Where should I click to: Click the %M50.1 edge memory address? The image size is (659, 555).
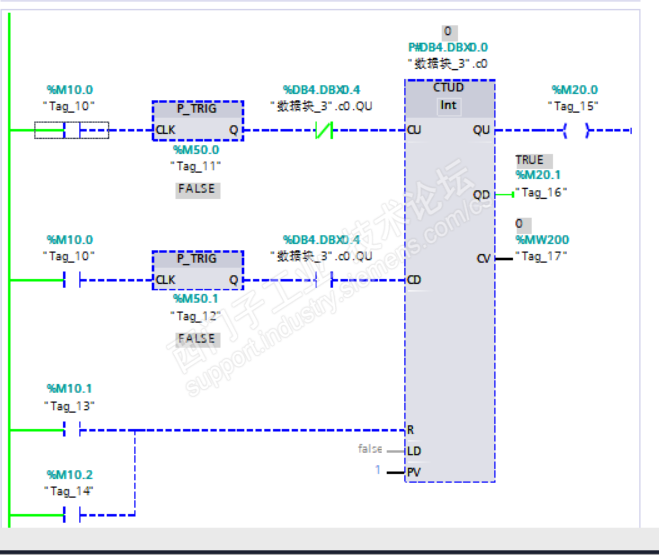tap(195, 299)
